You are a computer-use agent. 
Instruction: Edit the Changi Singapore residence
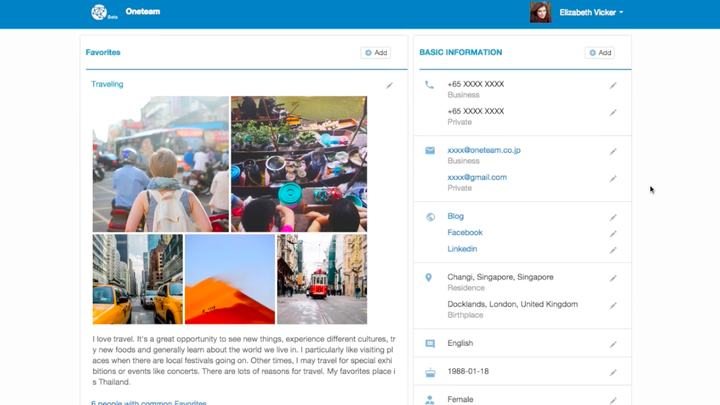click(x=613, y=278)
